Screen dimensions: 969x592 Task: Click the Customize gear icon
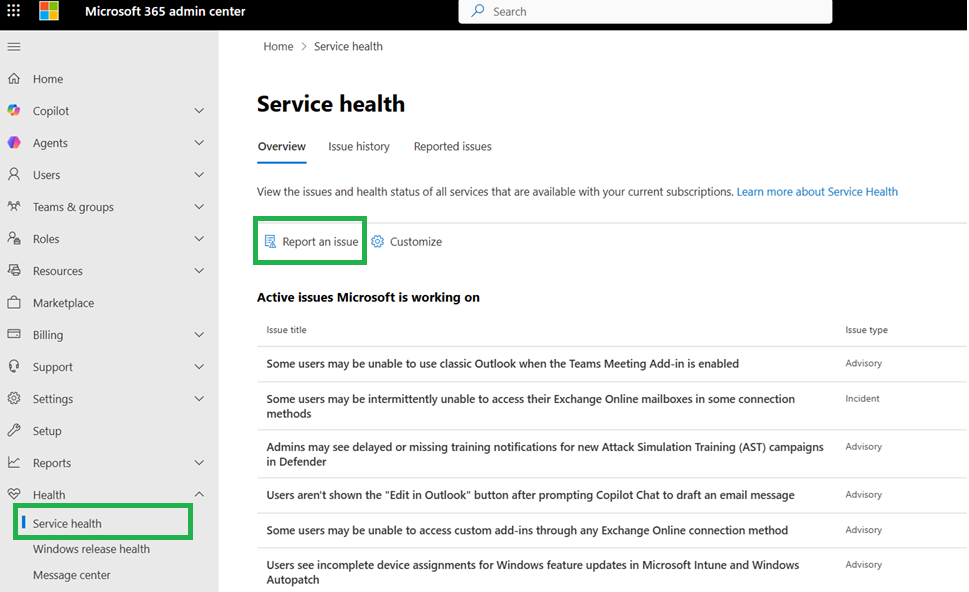coord(378,242)
